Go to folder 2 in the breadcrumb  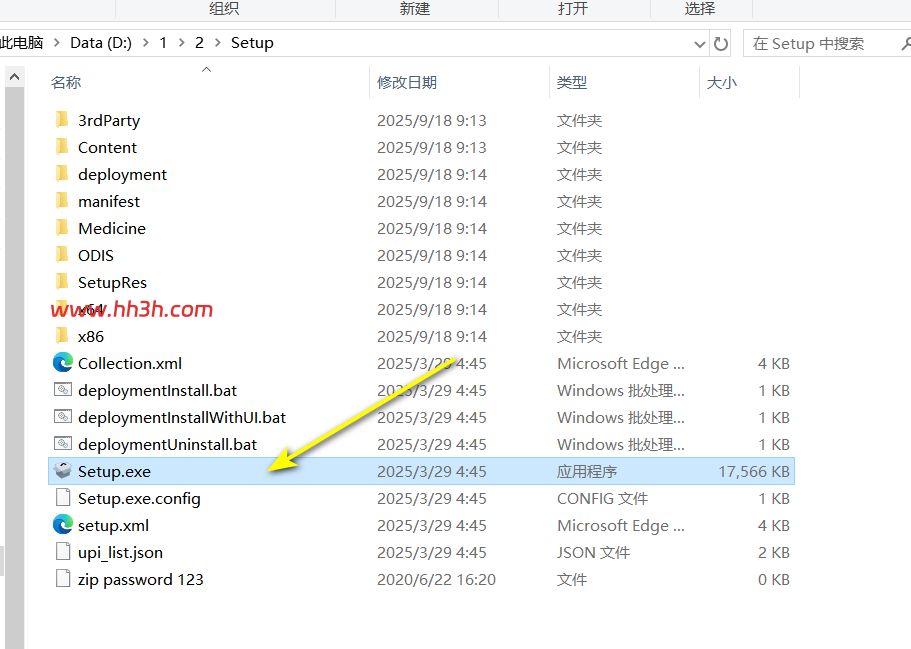pyautogui.click(x=199, y=43)
